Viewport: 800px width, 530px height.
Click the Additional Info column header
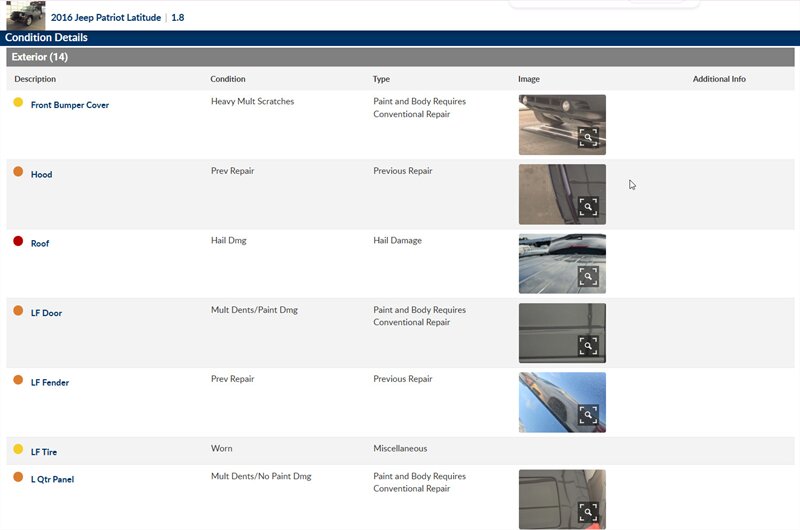click(719, 79)
